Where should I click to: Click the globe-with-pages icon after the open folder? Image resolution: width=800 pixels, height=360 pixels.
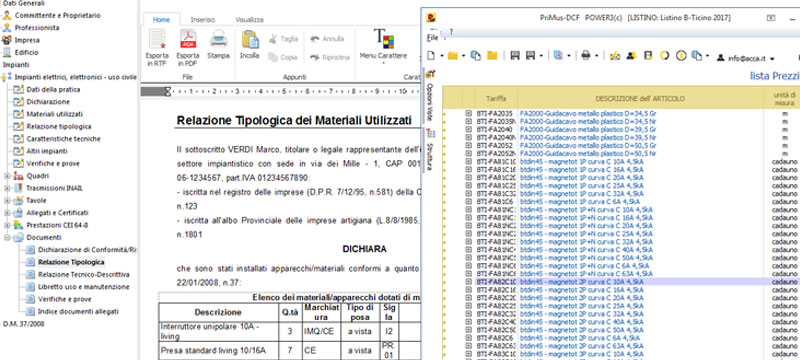[476, 56]
